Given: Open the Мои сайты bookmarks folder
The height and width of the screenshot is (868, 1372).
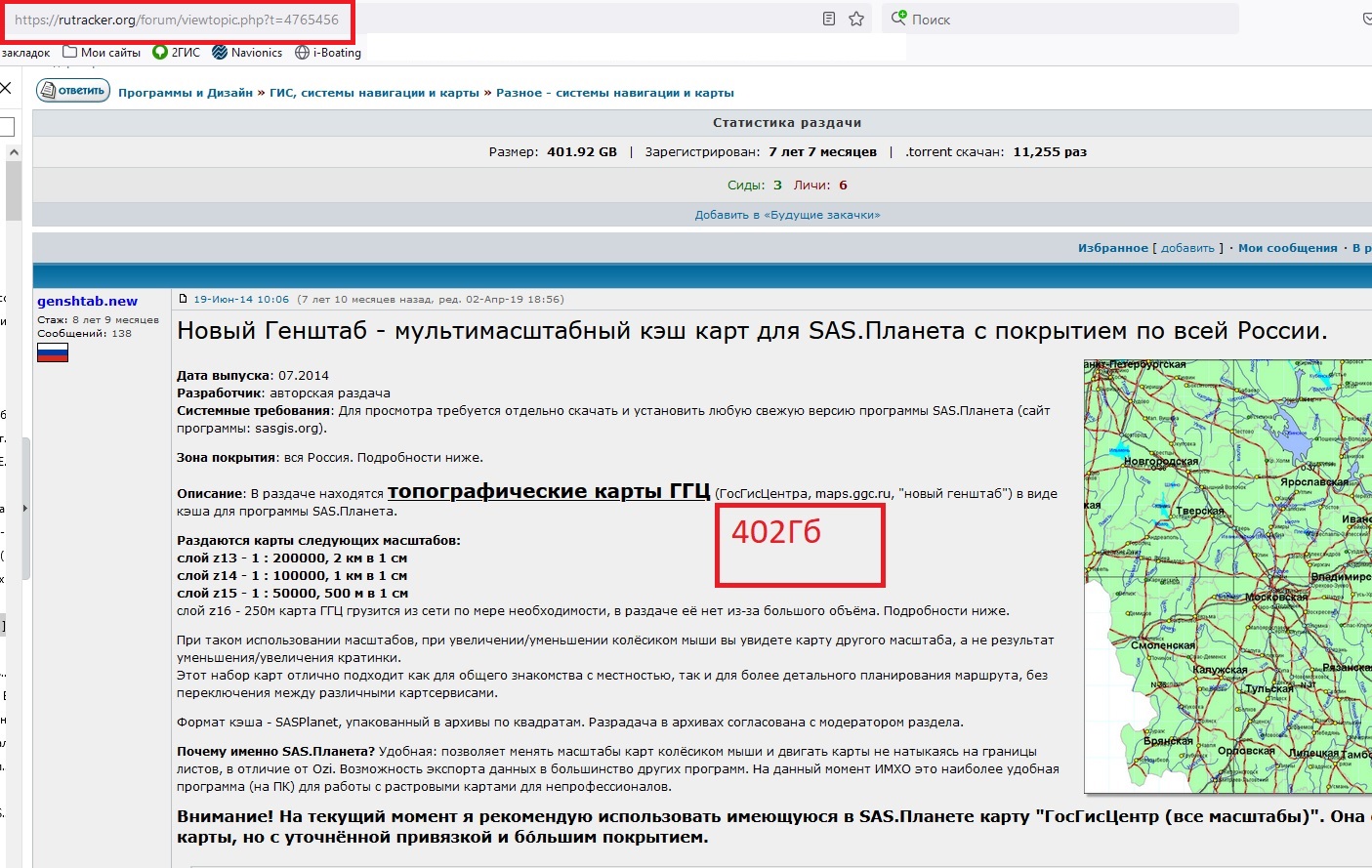Looking at the screenshot, I should pyautogui.click(x=102, y=53).
